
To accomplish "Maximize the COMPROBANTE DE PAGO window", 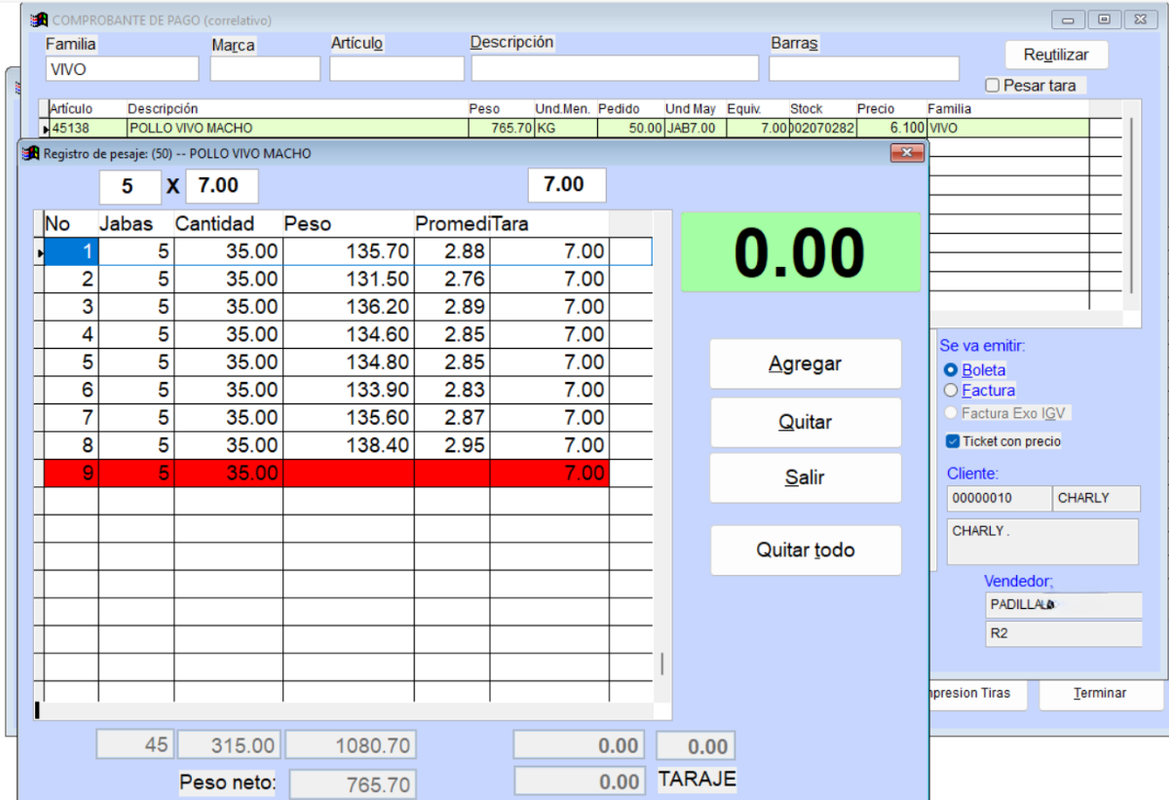I will pos(1104,19).
